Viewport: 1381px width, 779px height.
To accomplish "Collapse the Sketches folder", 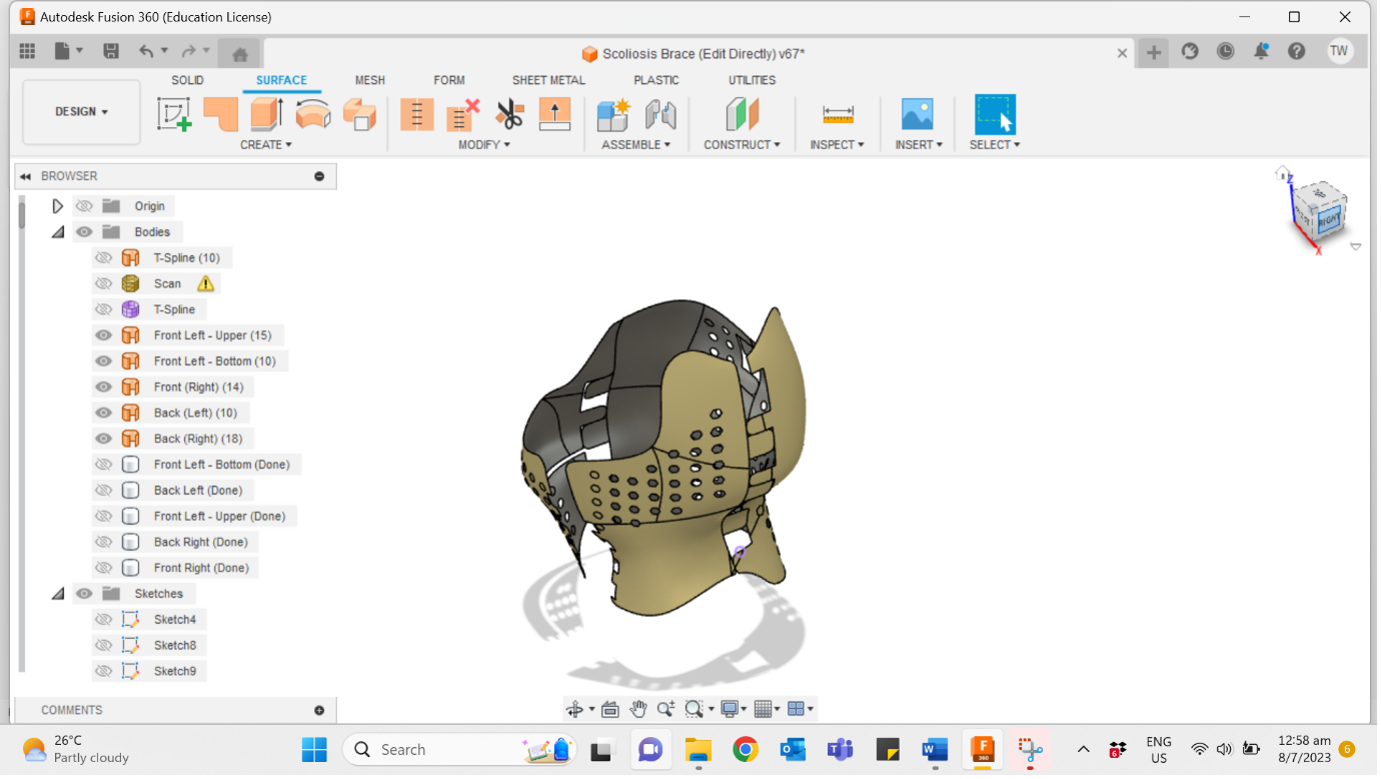I will pos(58,594).
